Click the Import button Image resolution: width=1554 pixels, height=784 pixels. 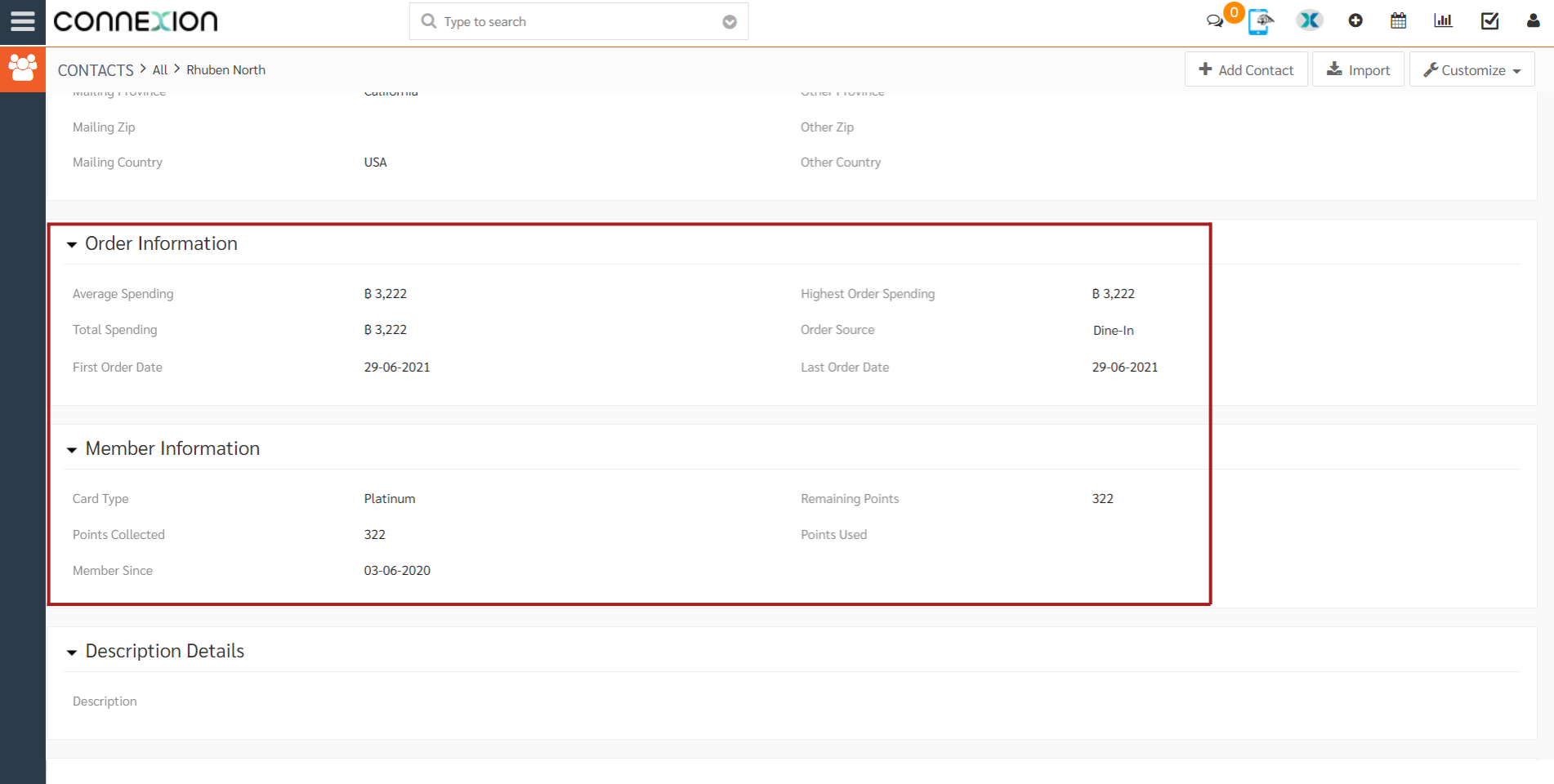click(1358, 69)
